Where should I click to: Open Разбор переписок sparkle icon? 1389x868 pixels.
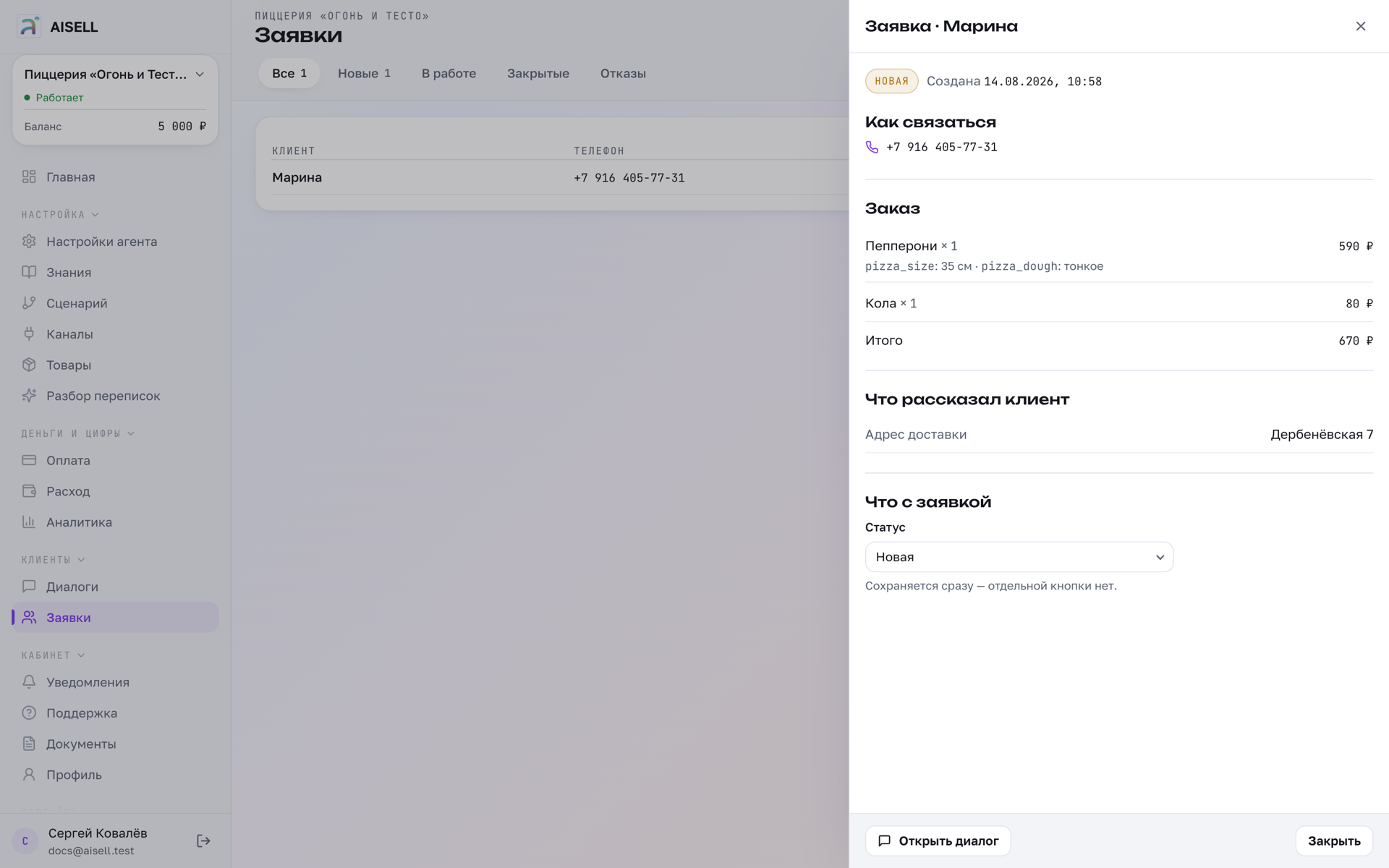29,396
